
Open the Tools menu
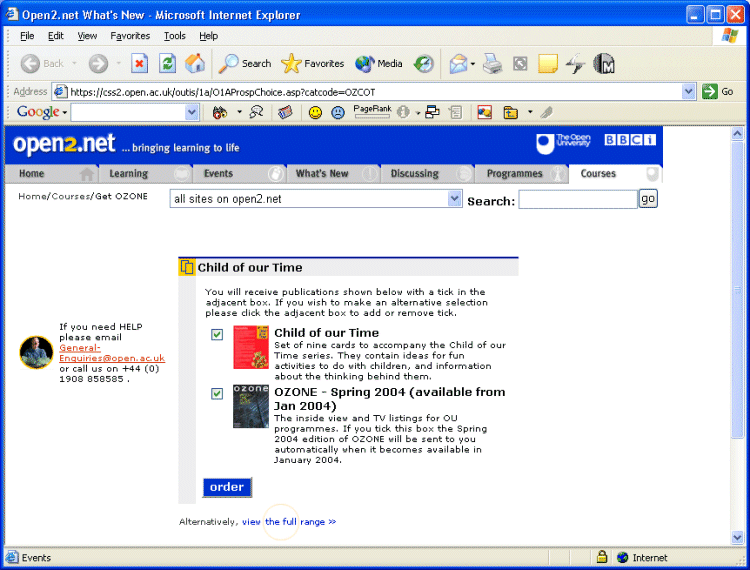175,36
